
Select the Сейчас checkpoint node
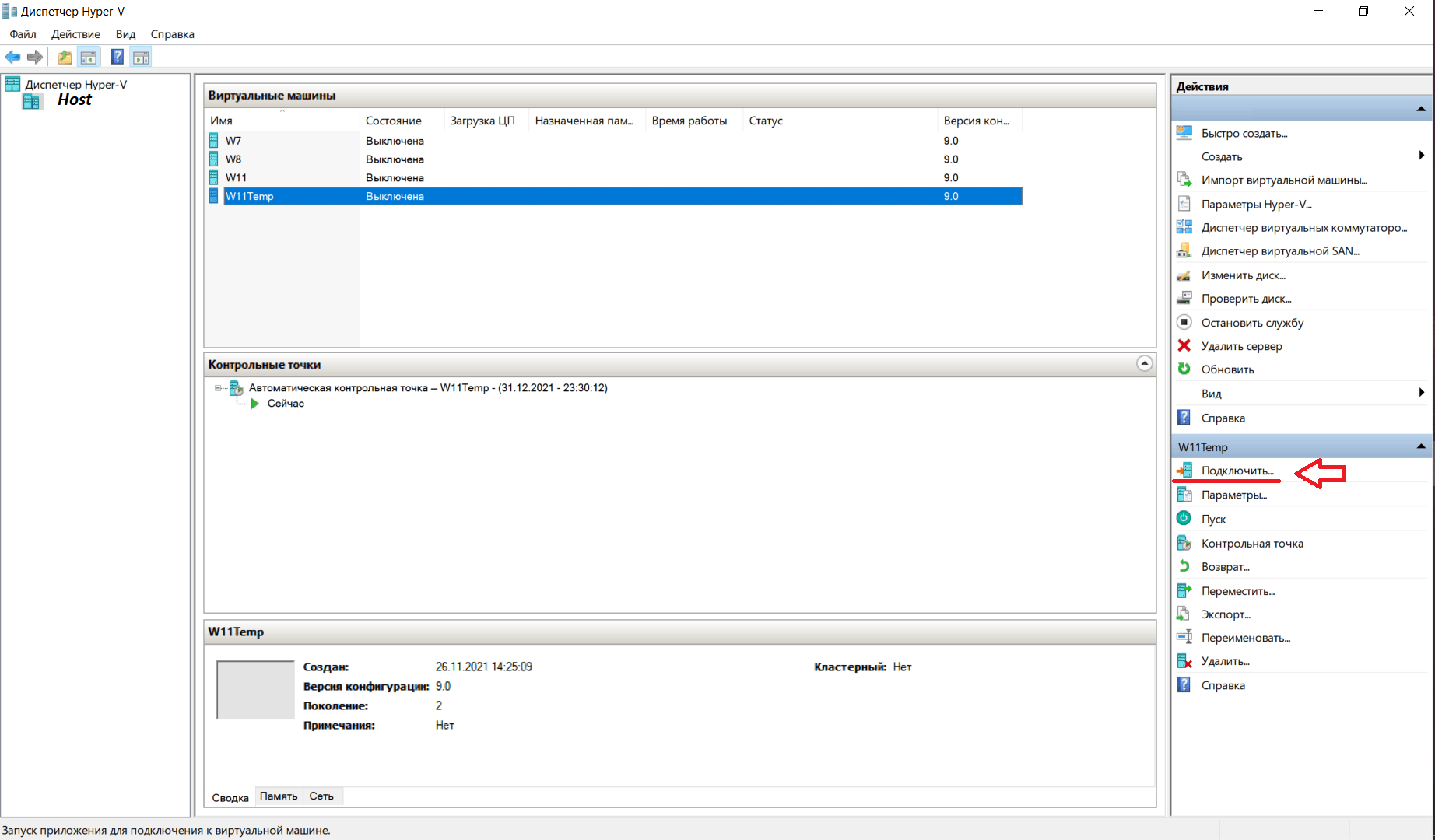tap(286, 404)
